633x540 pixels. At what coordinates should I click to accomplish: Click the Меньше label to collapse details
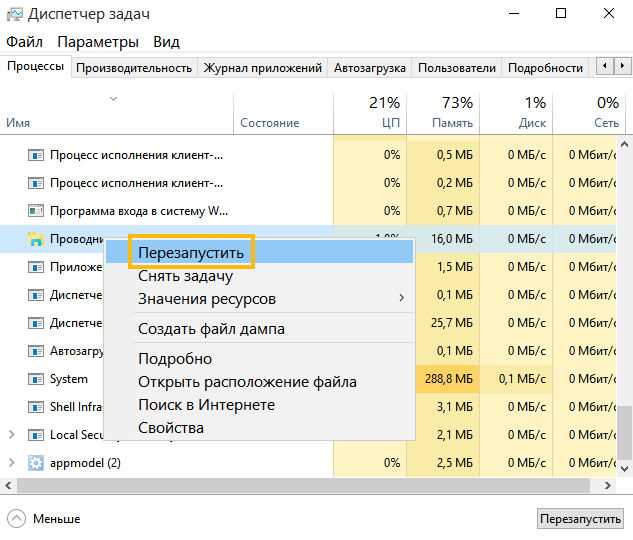(57, 519)
